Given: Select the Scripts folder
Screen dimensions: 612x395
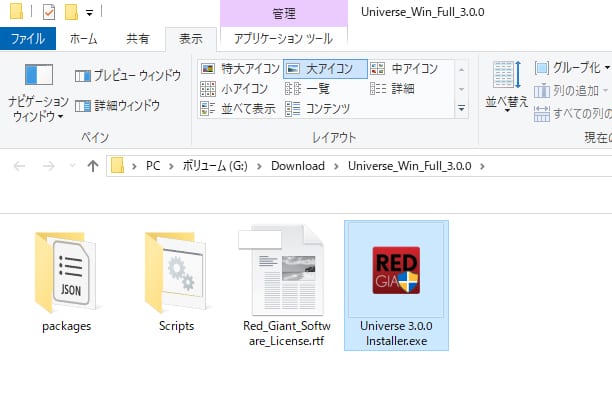Looking at the screenshot, I should [x=176, y=282].
